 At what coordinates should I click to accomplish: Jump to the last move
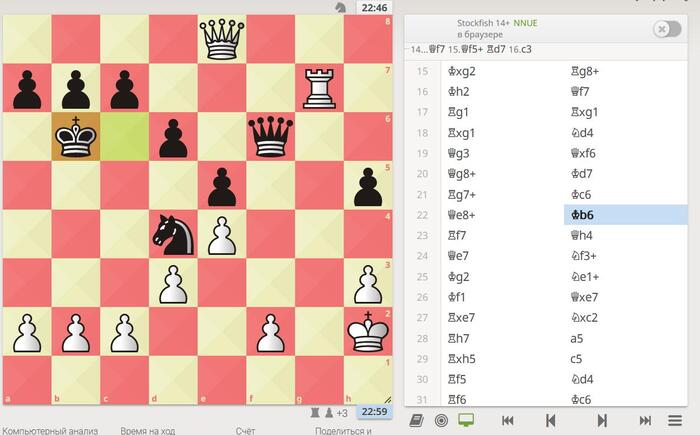coord(645,420)
